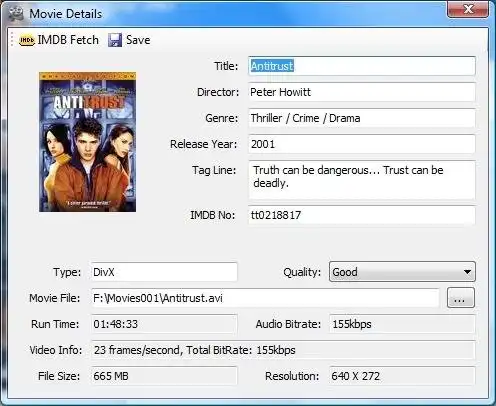Click the File Size field 665 MB
Viewport: 496px width, 406px height.
pyautogui.click(x=164, y=376)
